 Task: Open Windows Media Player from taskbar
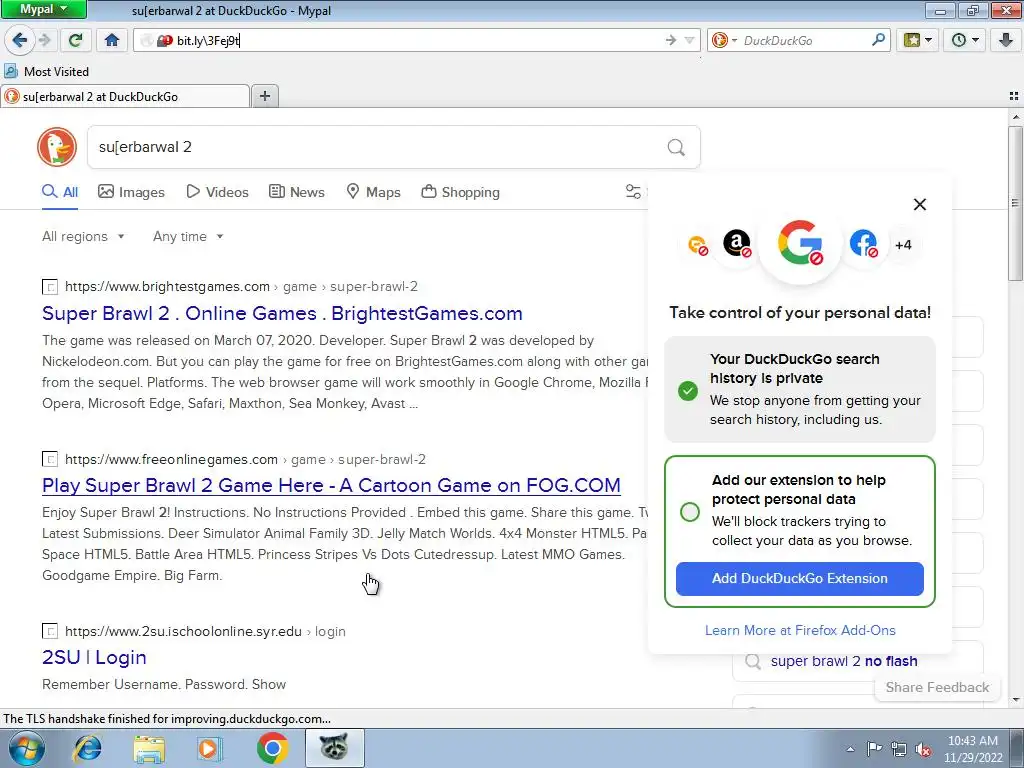(x=210, y=748)
